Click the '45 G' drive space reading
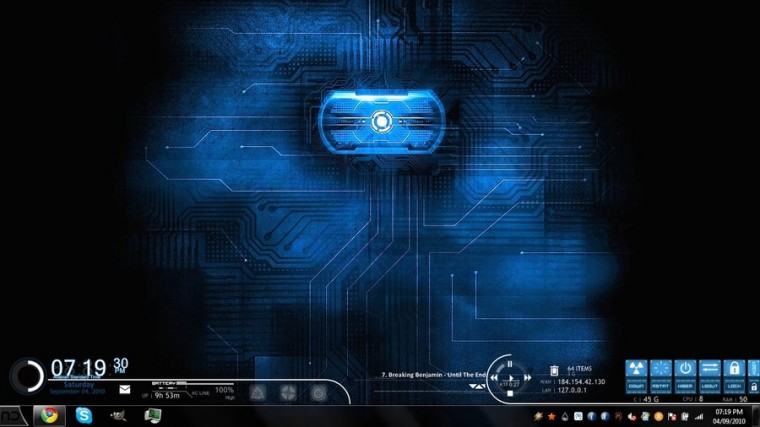The height and width of the screenshot is (427, 760). click(x=651, y=399)
